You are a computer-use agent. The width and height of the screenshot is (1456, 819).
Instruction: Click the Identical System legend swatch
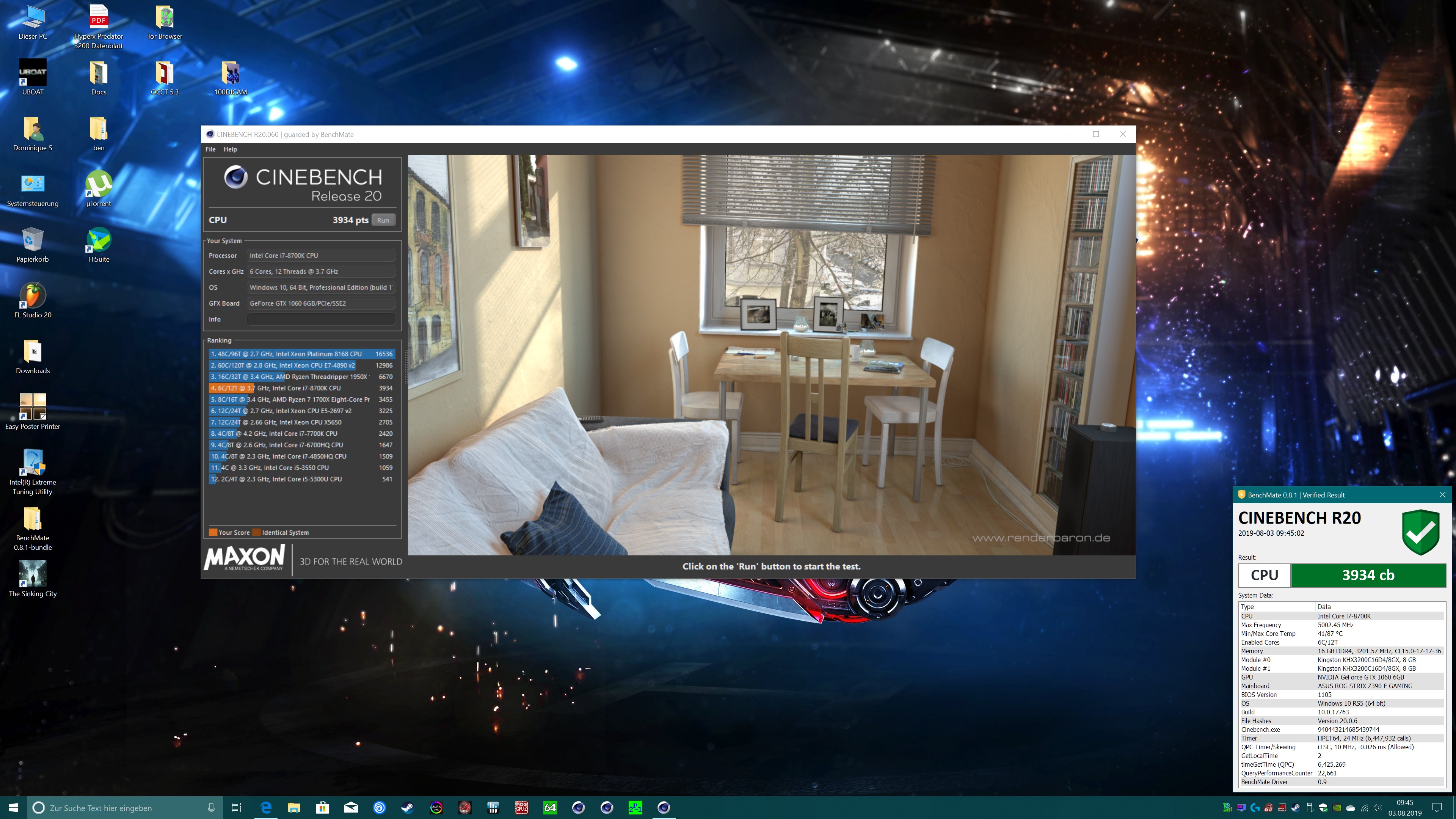tap(257, 532)
